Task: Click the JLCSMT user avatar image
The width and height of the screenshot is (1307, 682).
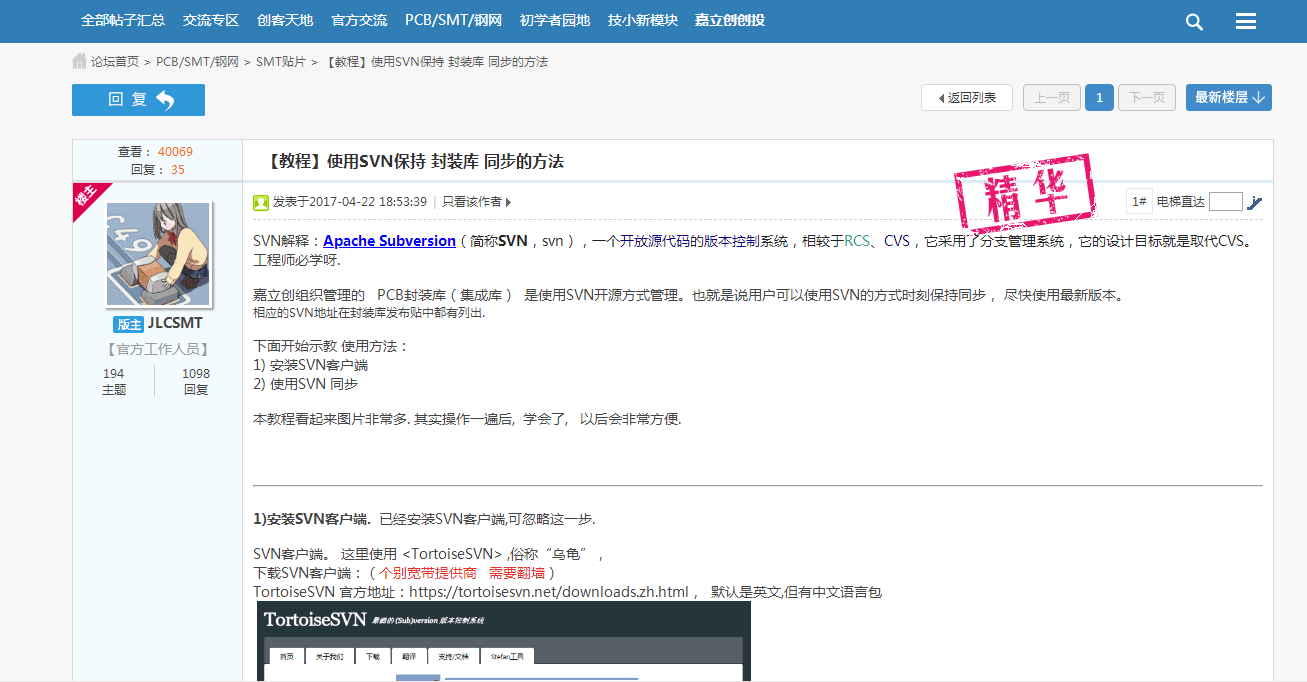Action: [158, 254]
